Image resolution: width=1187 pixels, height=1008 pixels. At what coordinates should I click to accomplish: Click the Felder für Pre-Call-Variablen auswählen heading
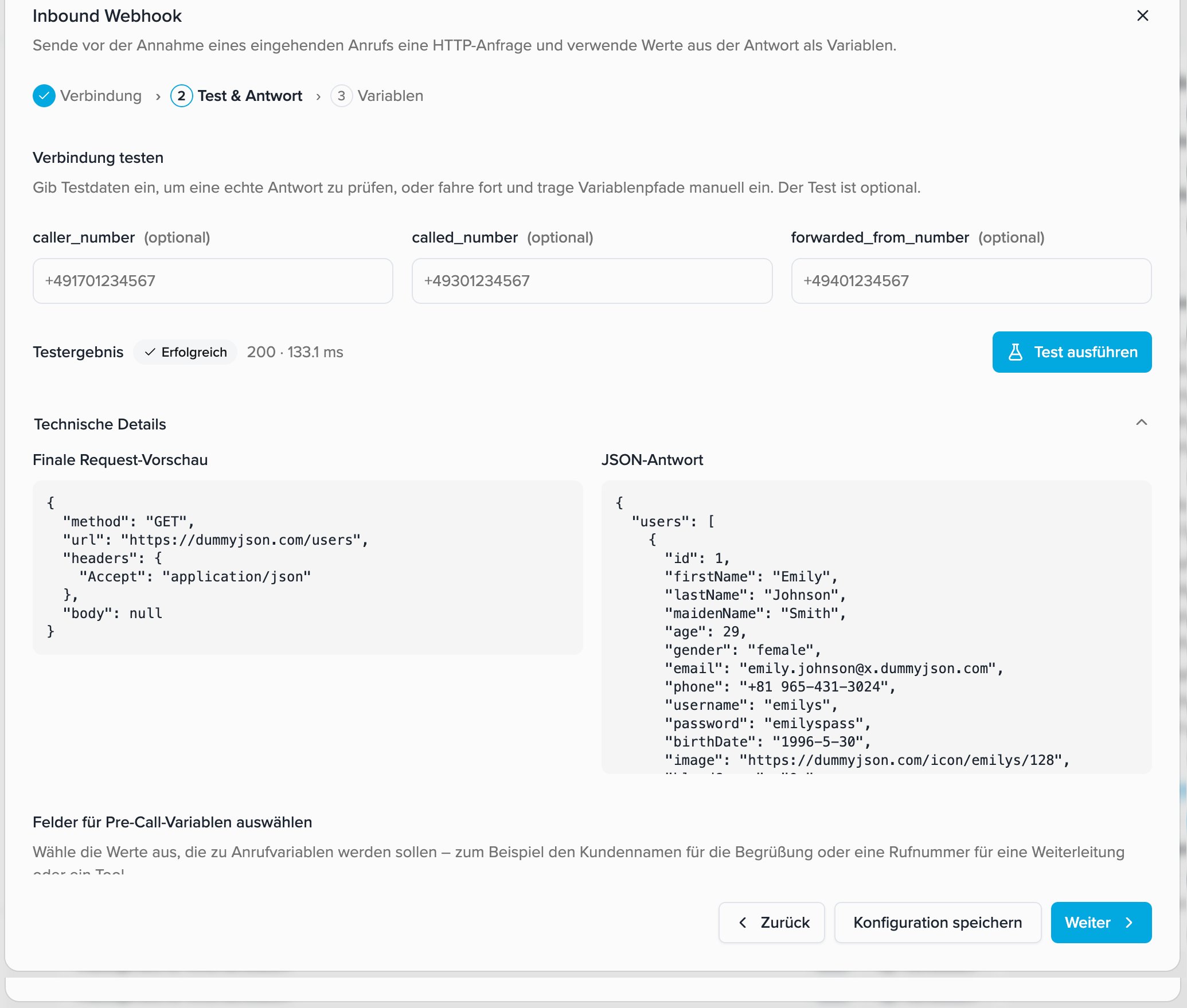172,822
